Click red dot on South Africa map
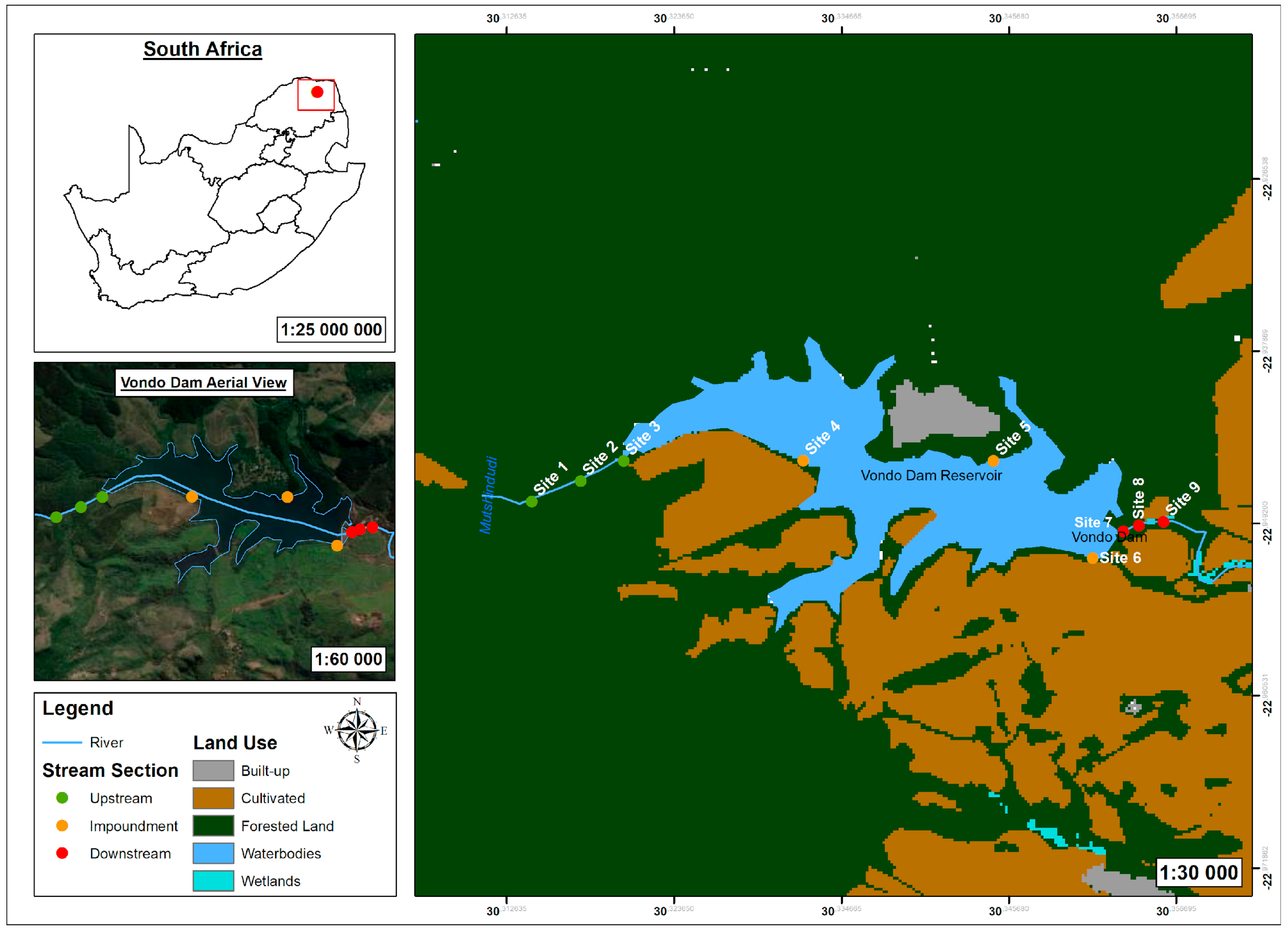 pos(317,92)
